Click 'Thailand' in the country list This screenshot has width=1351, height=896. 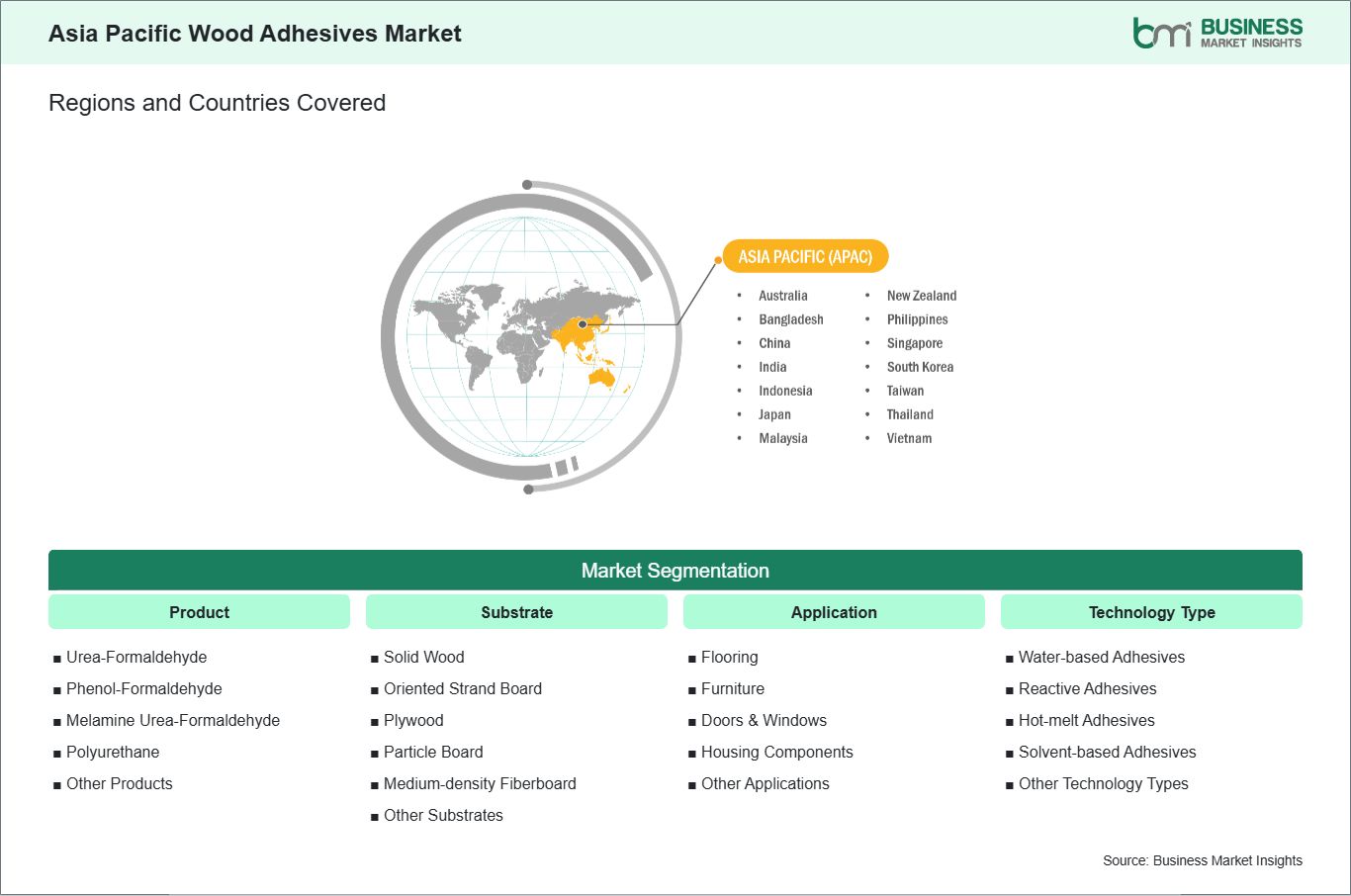tap(910, 414)
